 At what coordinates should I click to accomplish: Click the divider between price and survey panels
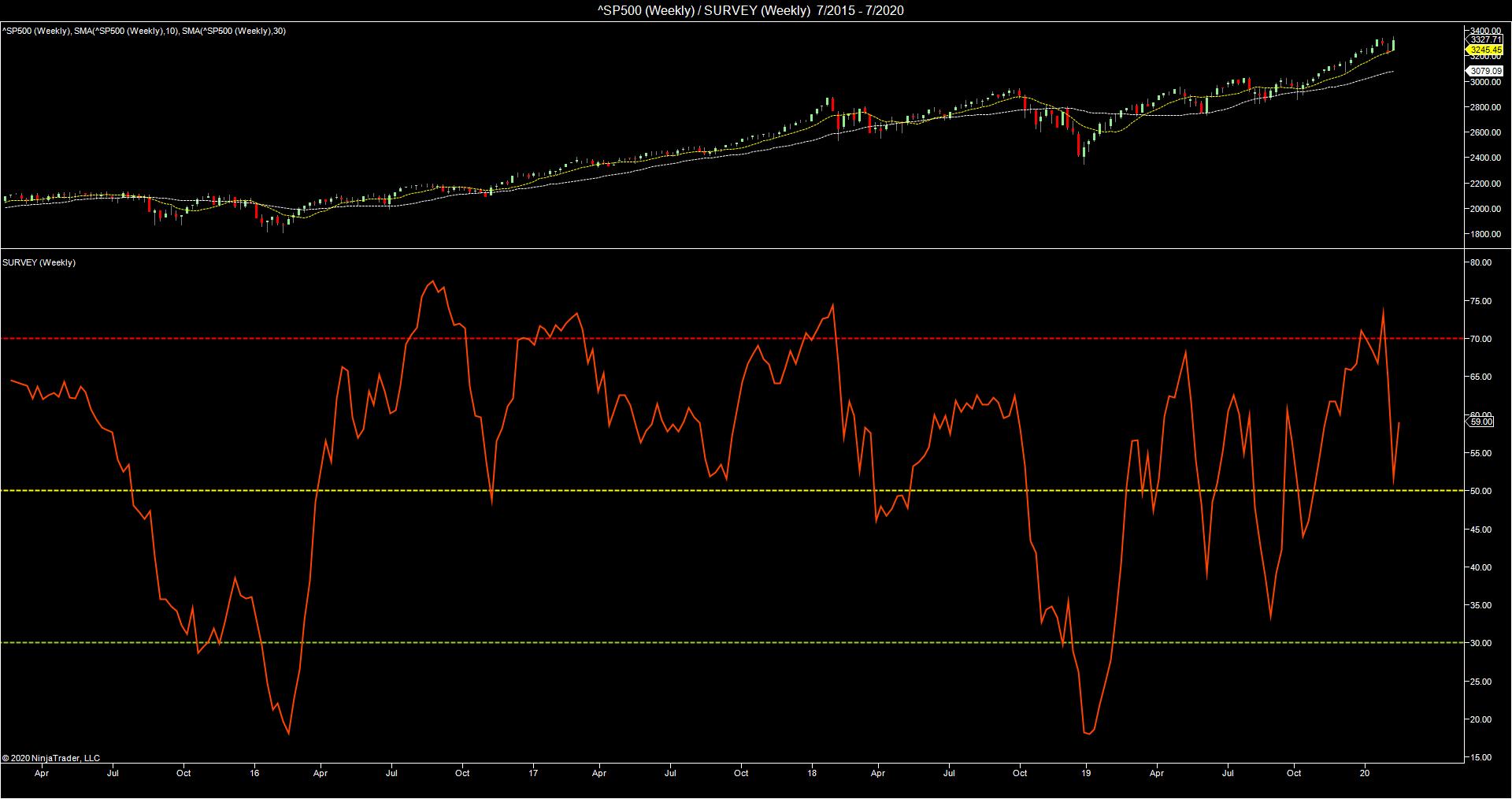(x=756, y=249)
